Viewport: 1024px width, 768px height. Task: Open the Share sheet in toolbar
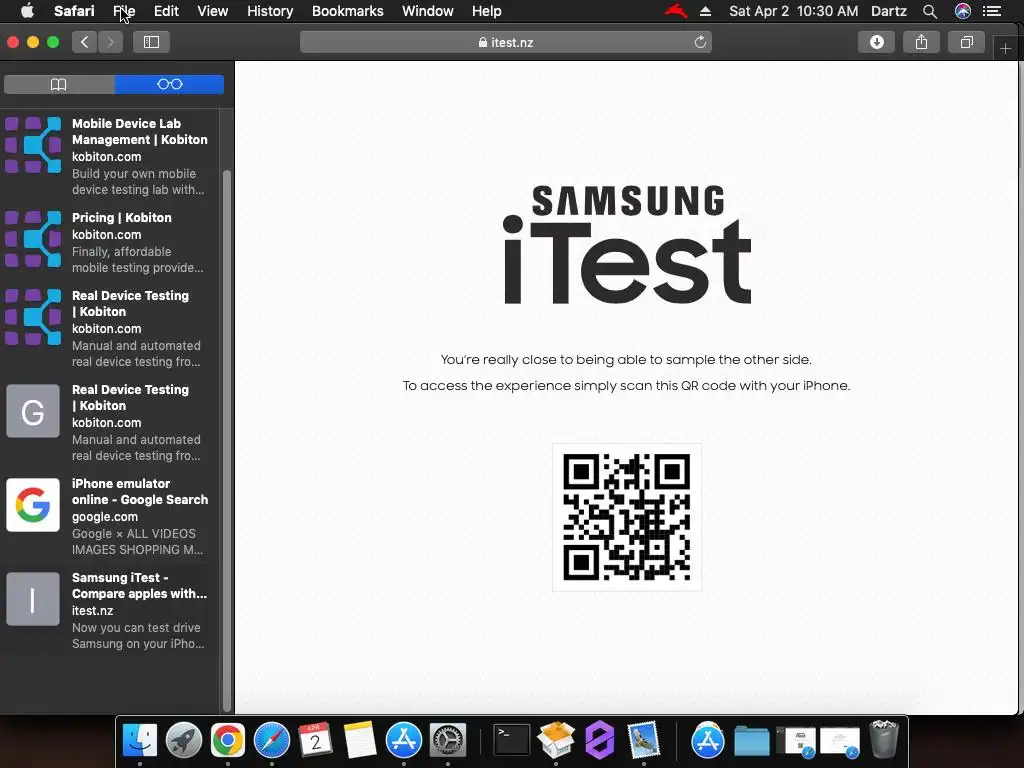(x=921, y=42)
